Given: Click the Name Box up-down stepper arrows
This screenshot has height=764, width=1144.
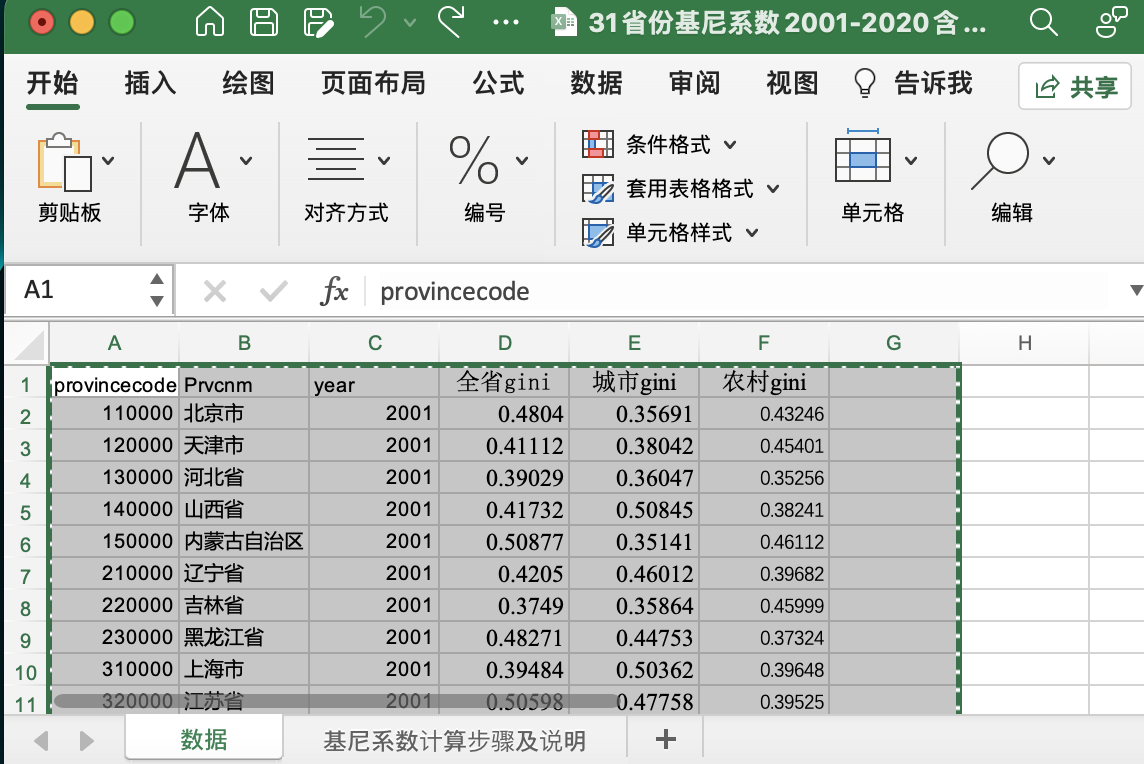Looking at the screenshot, I should tap(157, 290).
